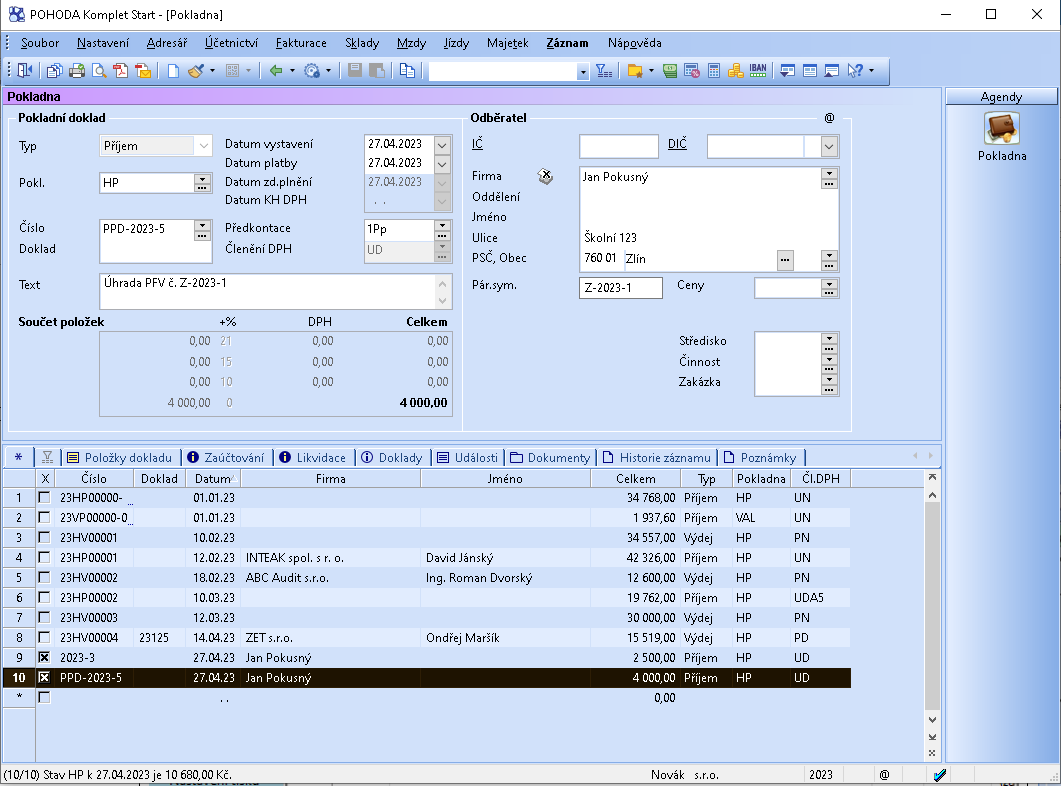This screenshot has height=786, width=1061.
Task: Toggle checkbox for row 23HP00001 INTEAK
Action: tap(45, 557)
